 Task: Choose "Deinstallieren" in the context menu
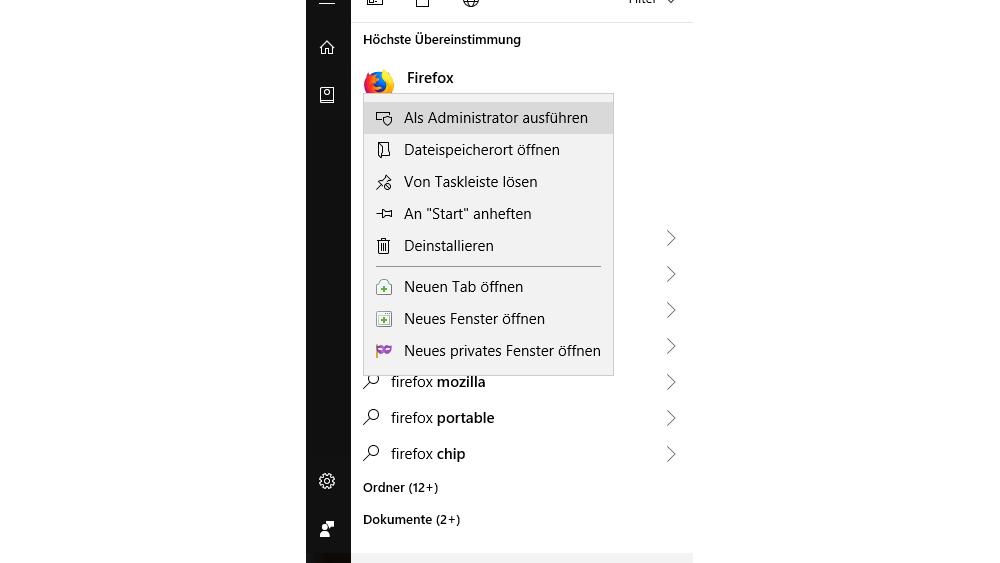[x=448, y=246]
